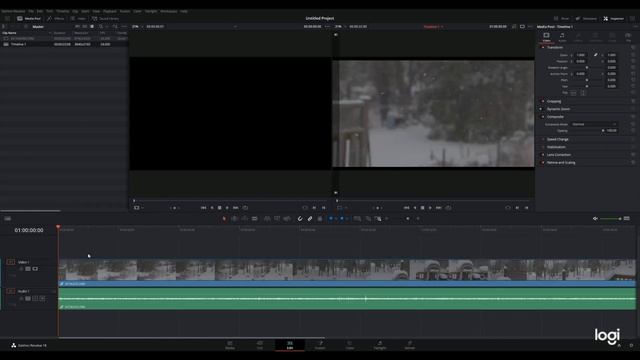Click the blue Marker icon
The width and height of the screenshot is (640, 360).
point(342,219)
